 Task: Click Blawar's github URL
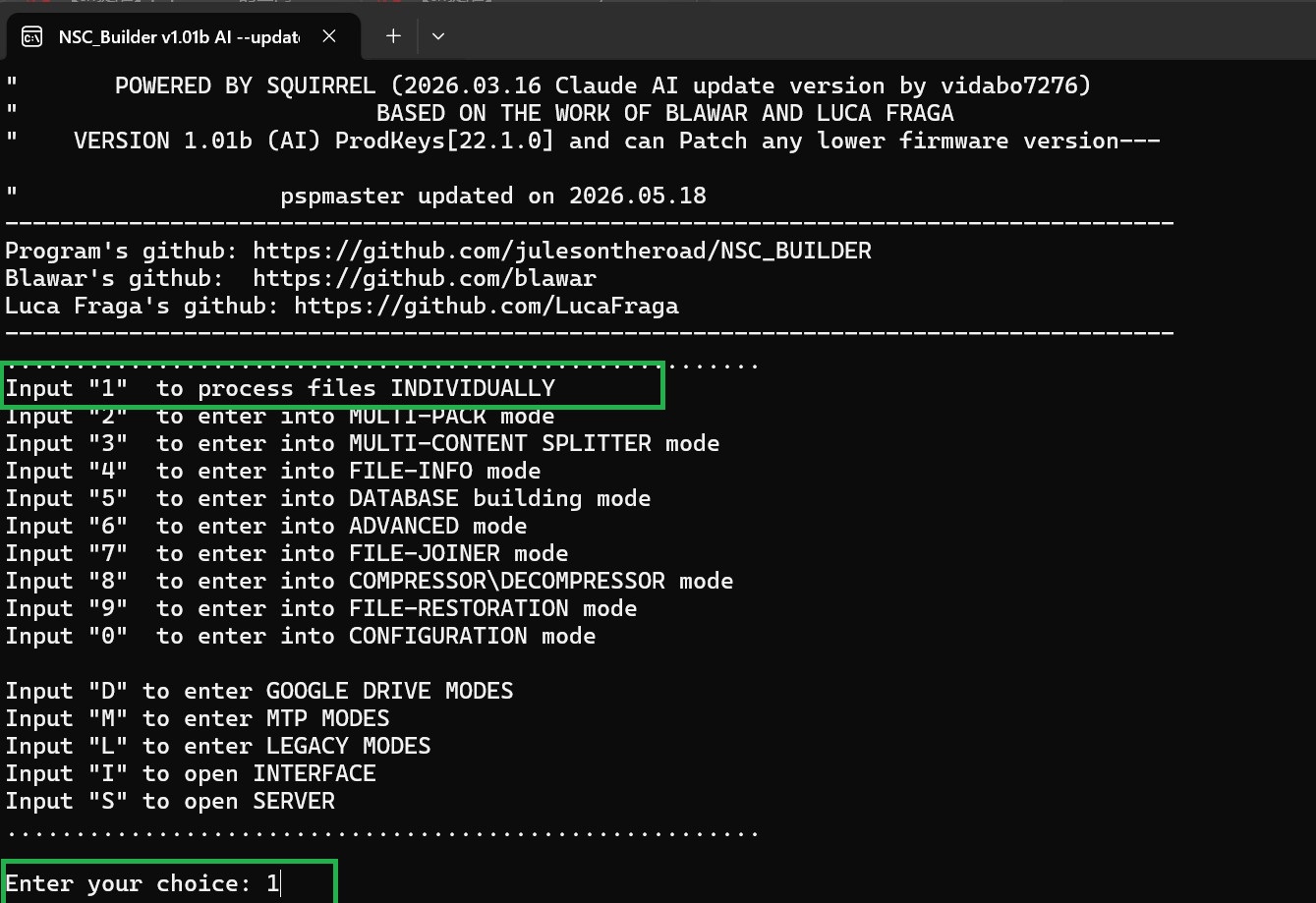pyautogui.click(x=425, y=278)
